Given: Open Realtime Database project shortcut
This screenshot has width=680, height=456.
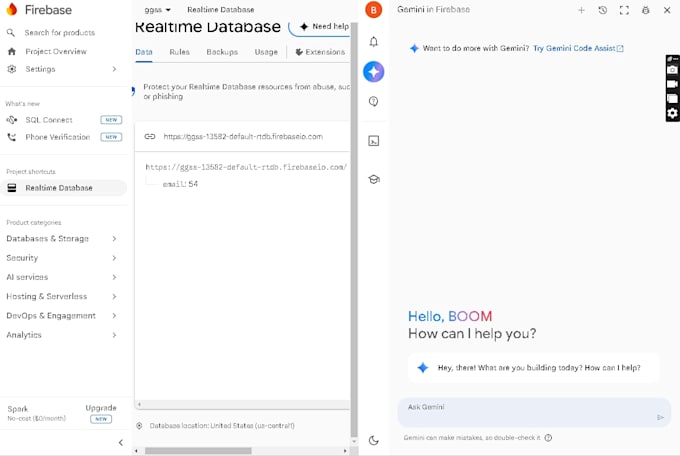Looking at the screenshot, I should 63,188.
